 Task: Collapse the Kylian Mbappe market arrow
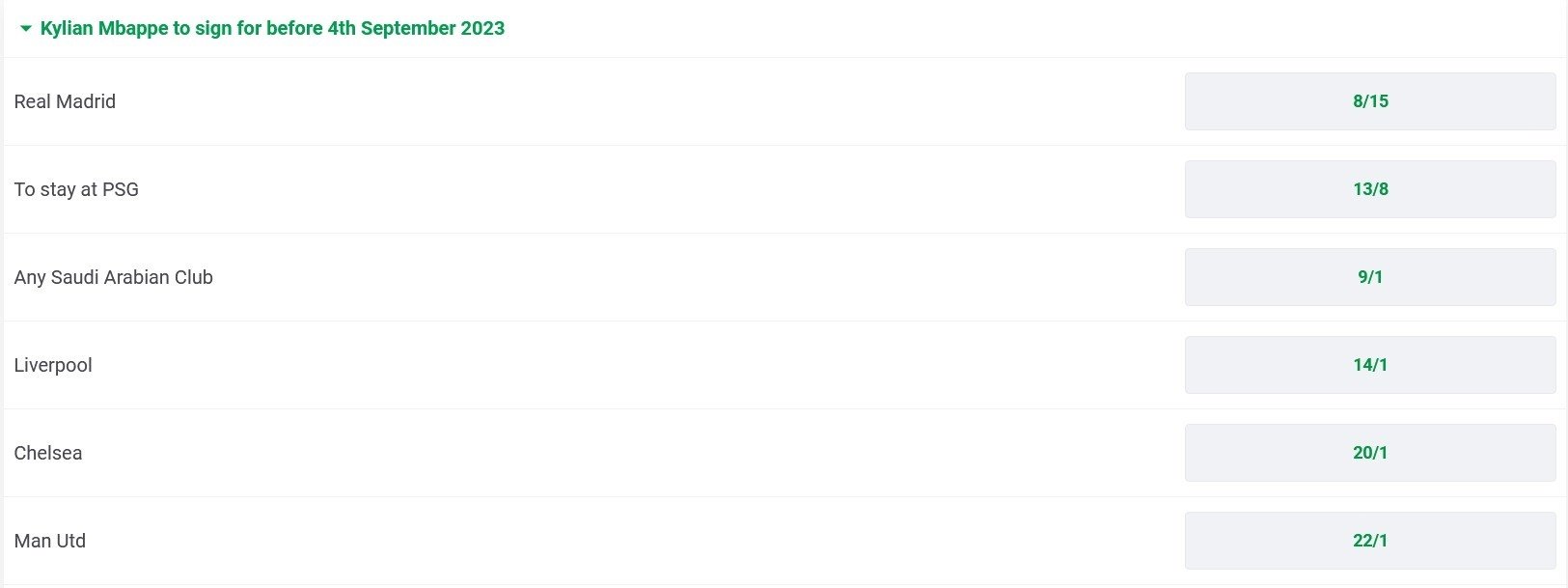[26, 29]
